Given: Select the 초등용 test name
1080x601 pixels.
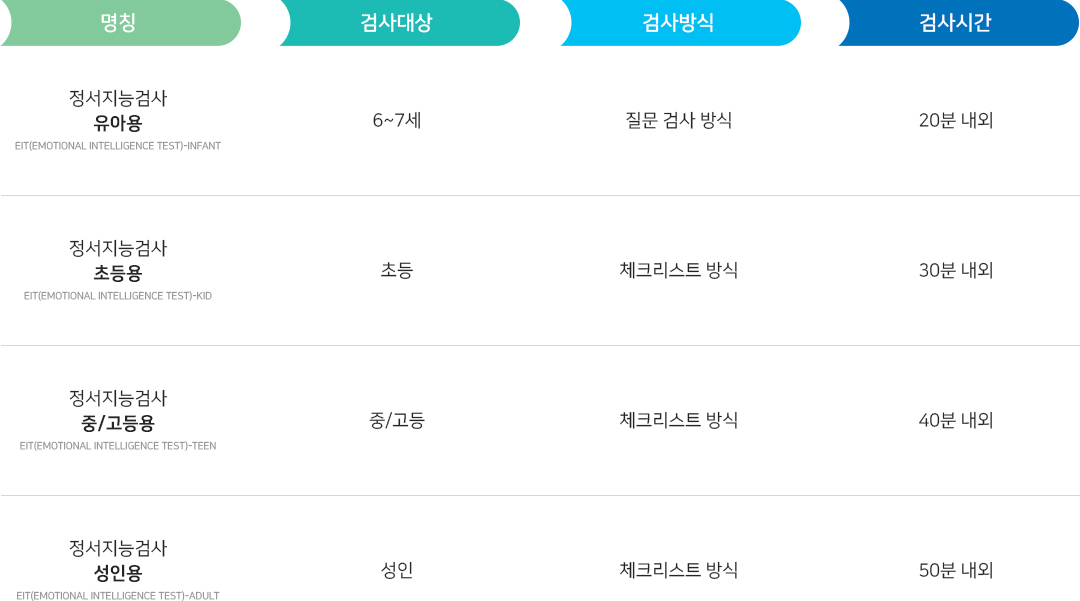Looking at the screenshot, I should point(118,273).
